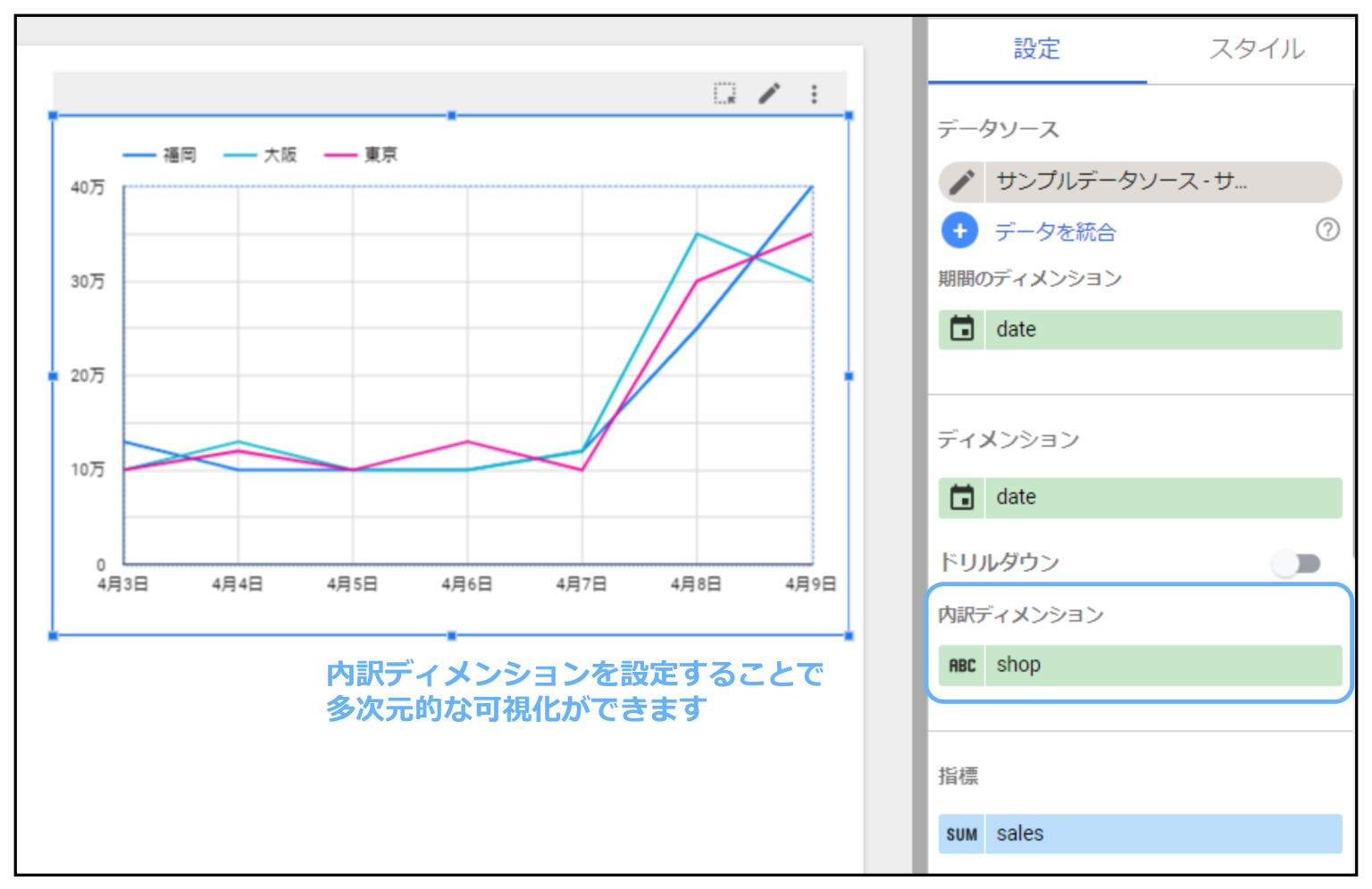Screen dimensions: 1372x889
Task: Click calendar icon in dimension date field
Action: (x=962, y=498)
